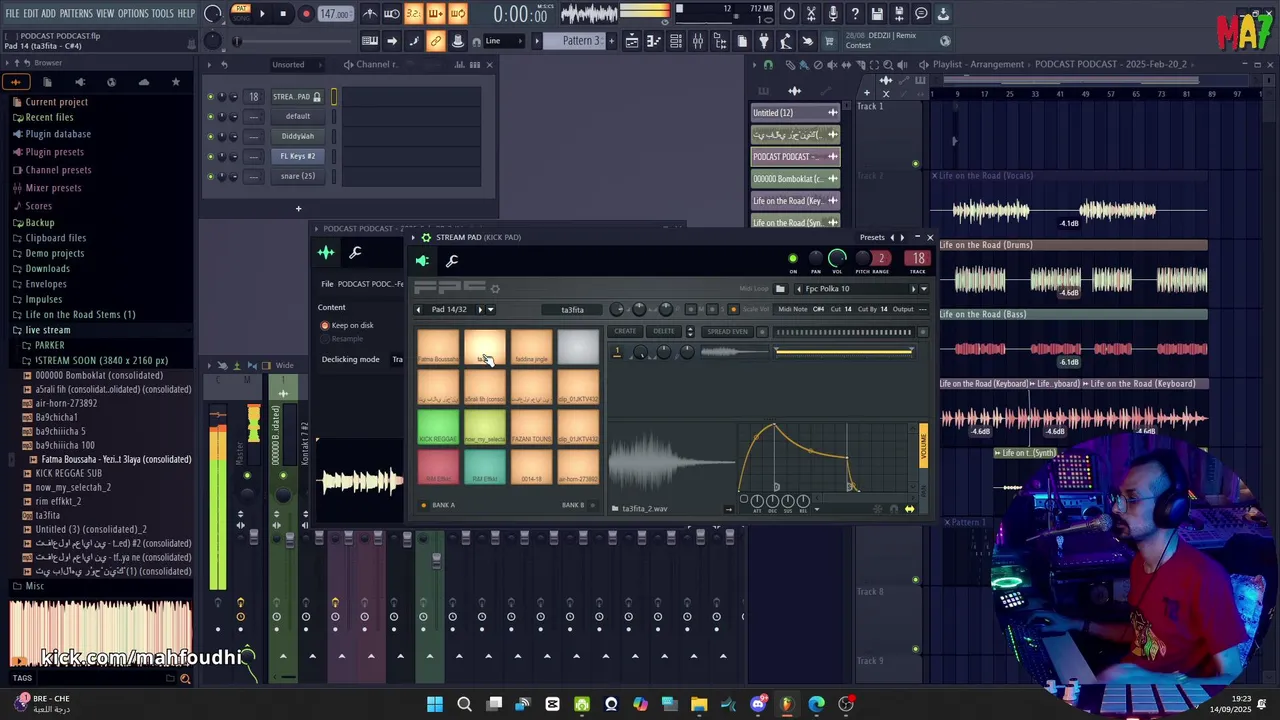Click the FPC gear options icon
The height and width of the screenshot is (720, 1280).
point(495,289)
